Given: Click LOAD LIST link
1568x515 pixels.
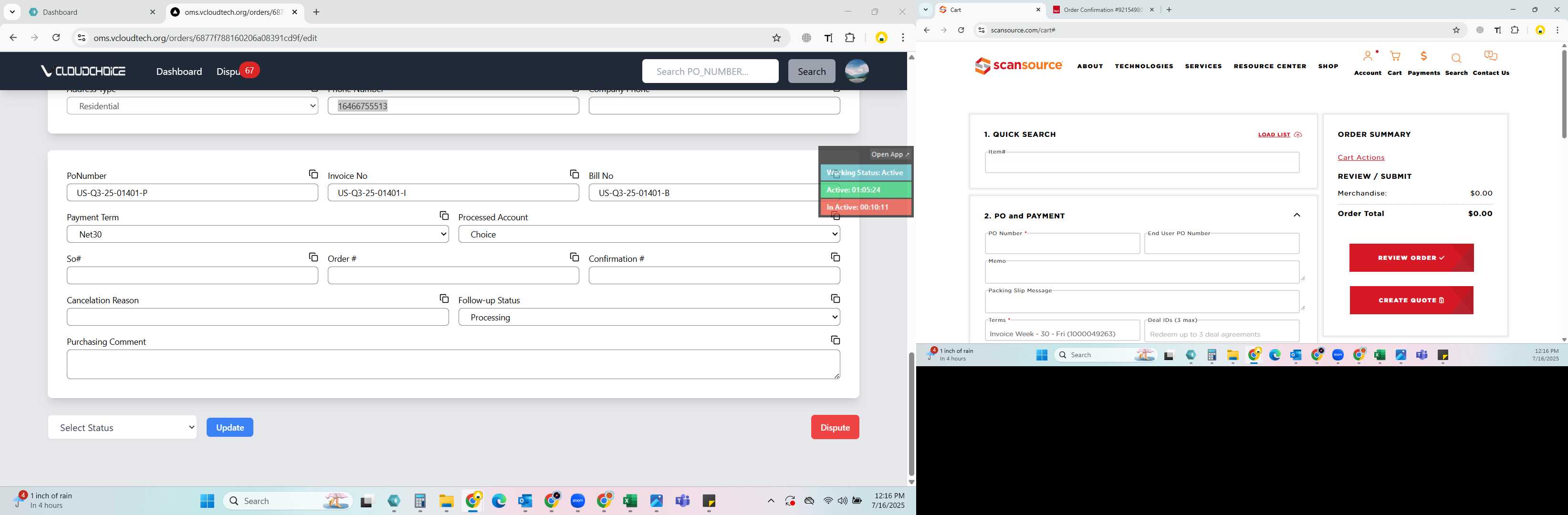Looking at the screenshot, I should click(1280, 134).
